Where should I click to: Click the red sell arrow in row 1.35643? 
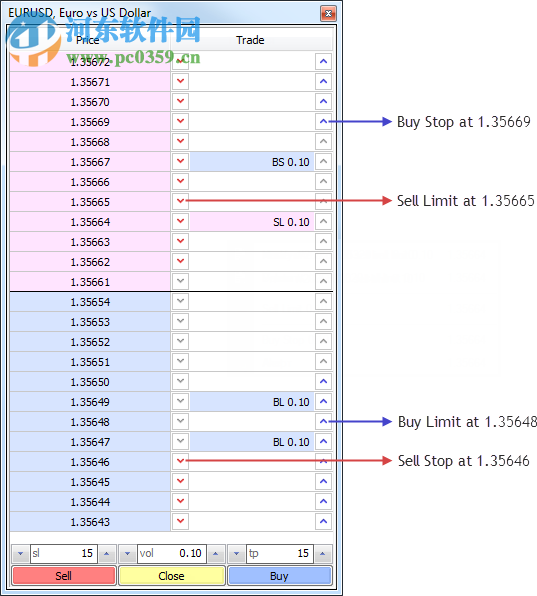181,522
